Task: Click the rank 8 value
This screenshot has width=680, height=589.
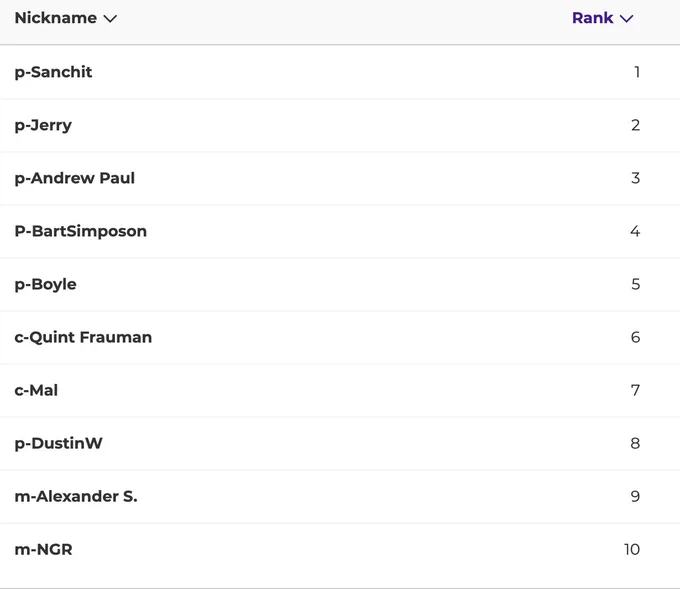Action: pyautogui.click(x=635, y=444)
